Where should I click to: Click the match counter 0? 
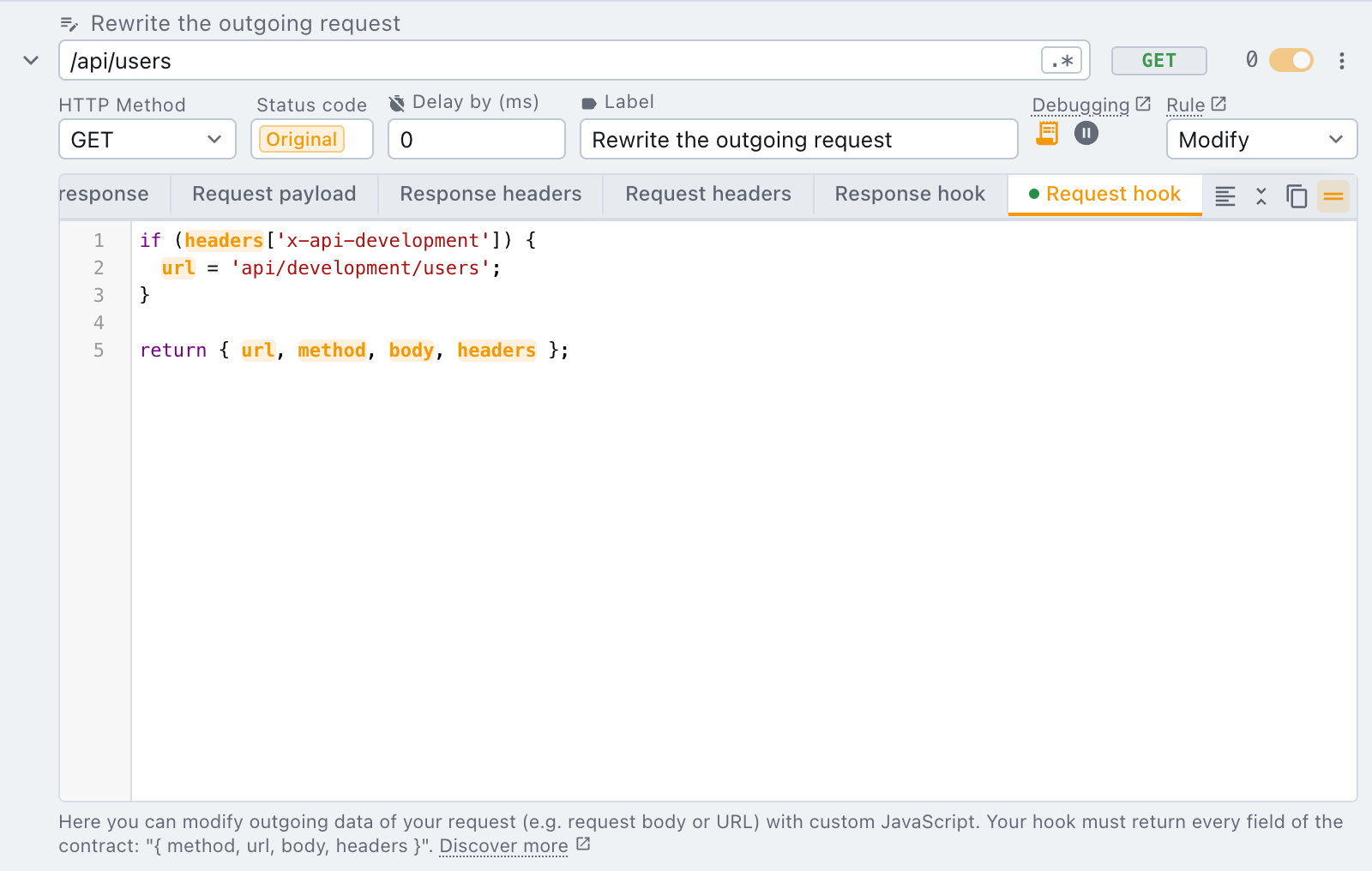point(1252,60)
